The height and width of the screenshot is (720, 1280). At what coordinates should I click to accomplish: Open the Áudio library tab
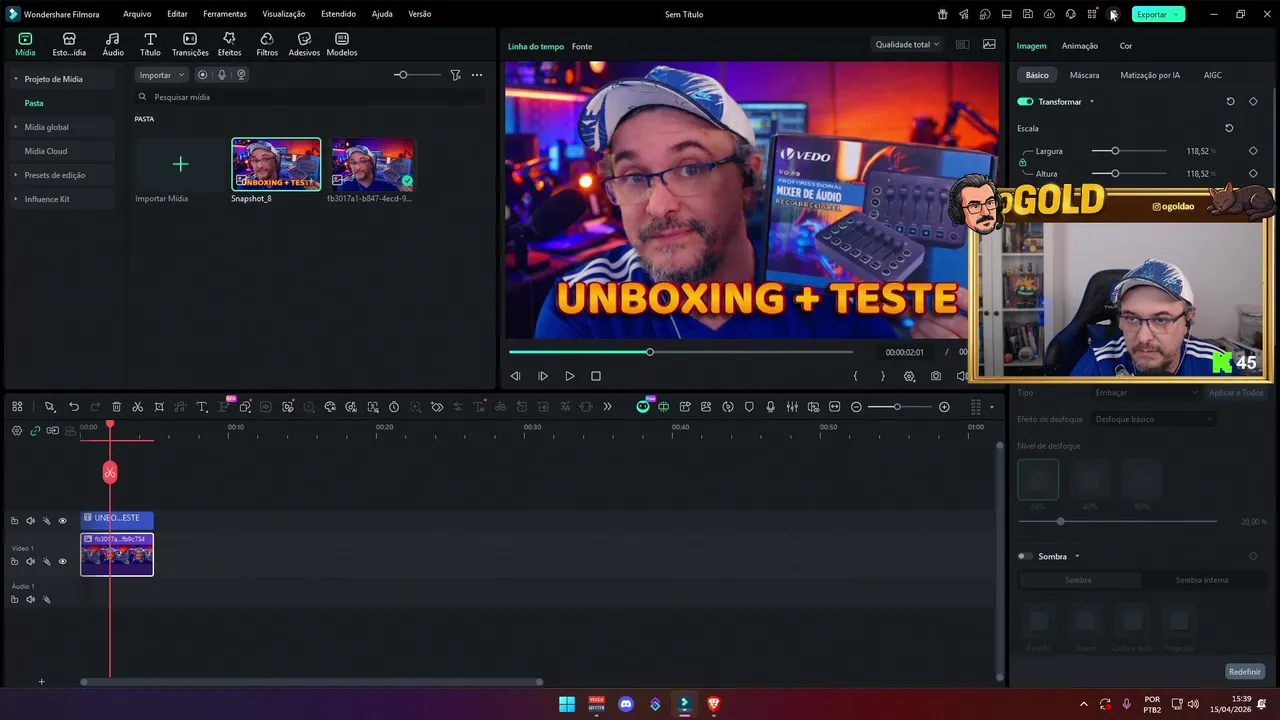pos(113,44)
